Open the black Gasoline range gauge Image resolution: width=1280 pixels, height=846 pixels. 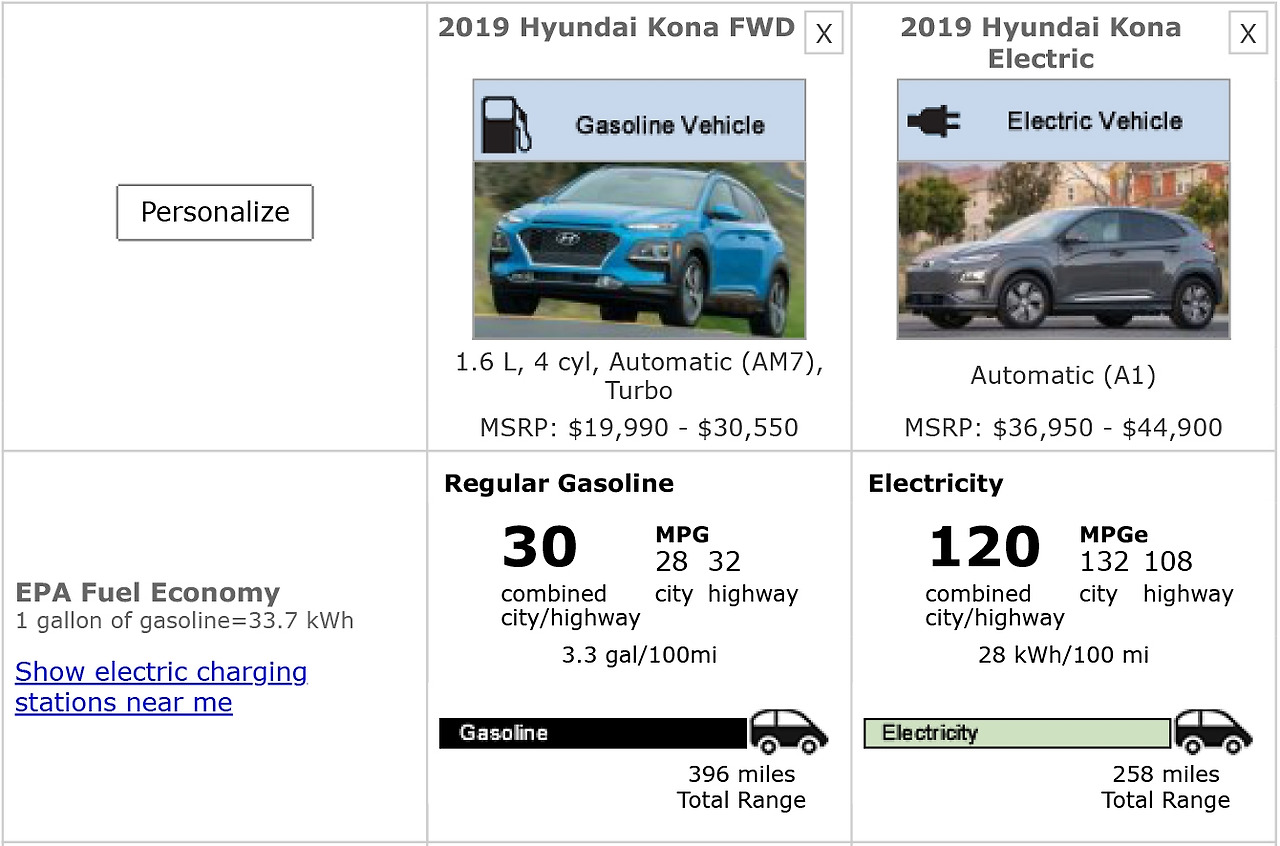(x=592, y=733)
